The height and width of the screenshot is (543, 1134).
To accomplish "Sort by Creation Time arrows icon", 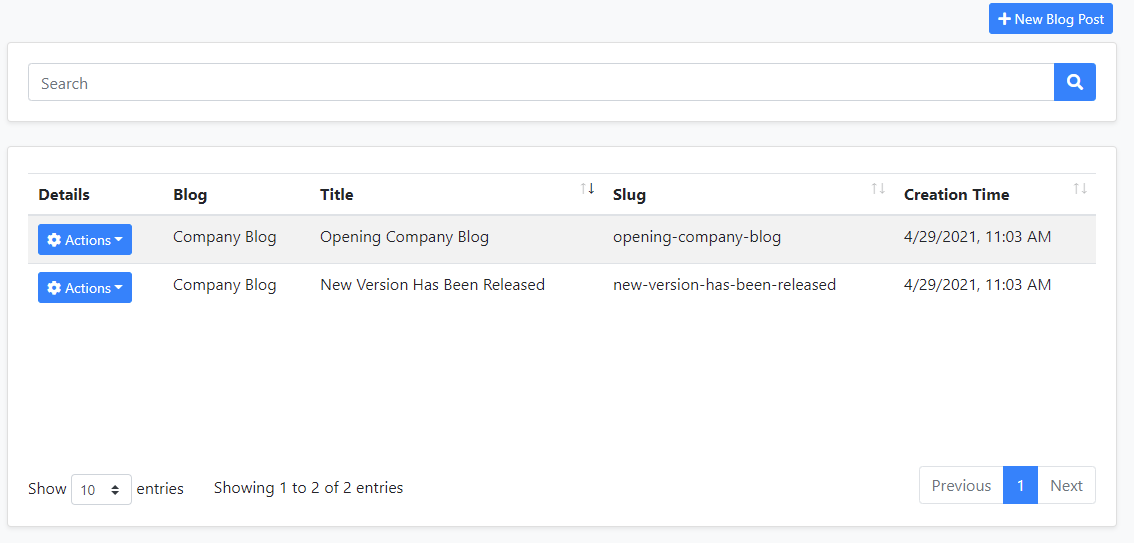I will pos(1080,188).
